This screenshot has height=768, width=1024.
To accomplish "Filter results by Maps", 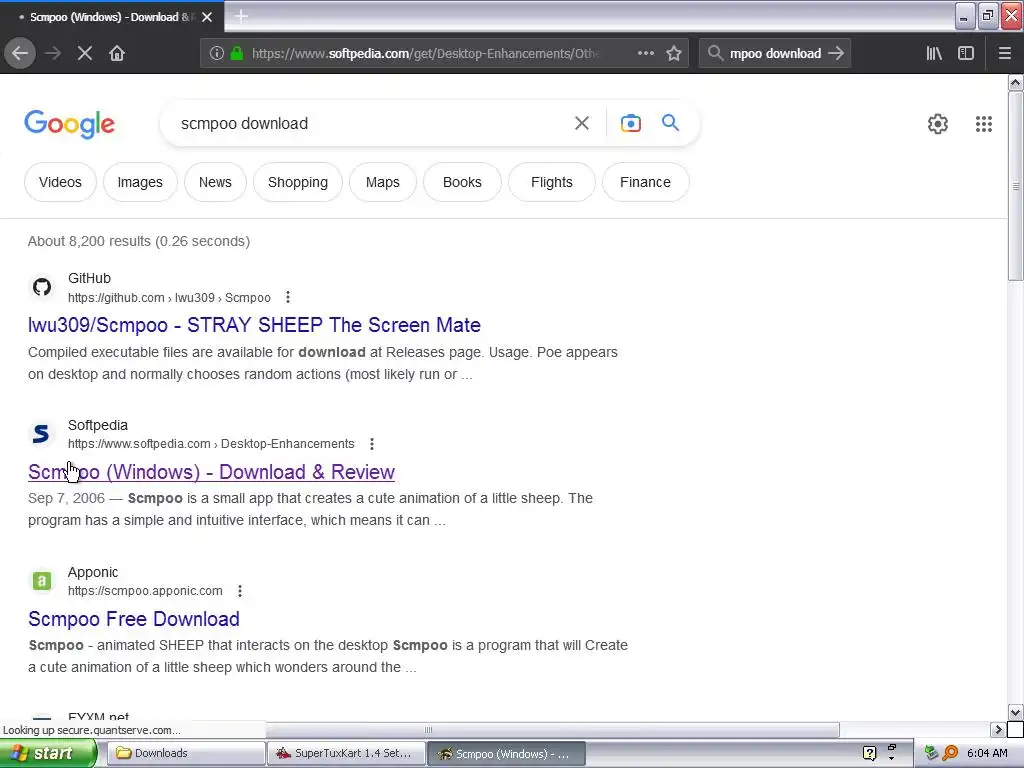I will [383, 182].
